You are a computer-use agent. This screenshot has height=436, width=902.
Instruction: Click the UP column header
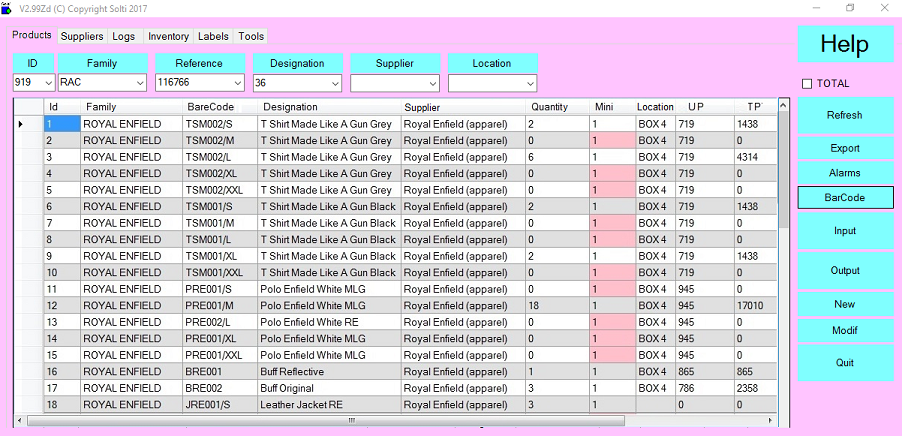point(704,107)
